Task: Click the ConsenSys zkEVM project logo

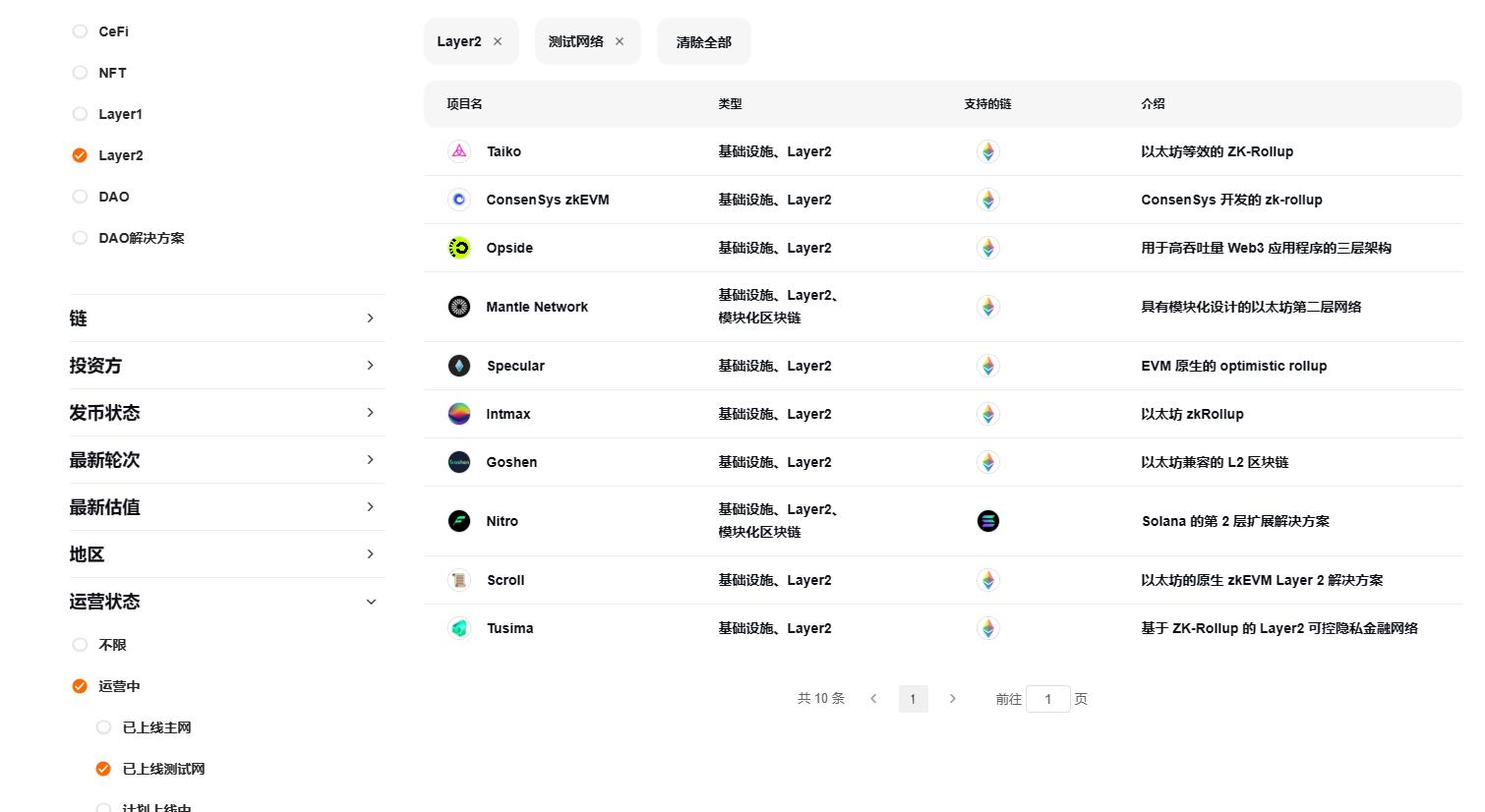Action: pos(459,199)
